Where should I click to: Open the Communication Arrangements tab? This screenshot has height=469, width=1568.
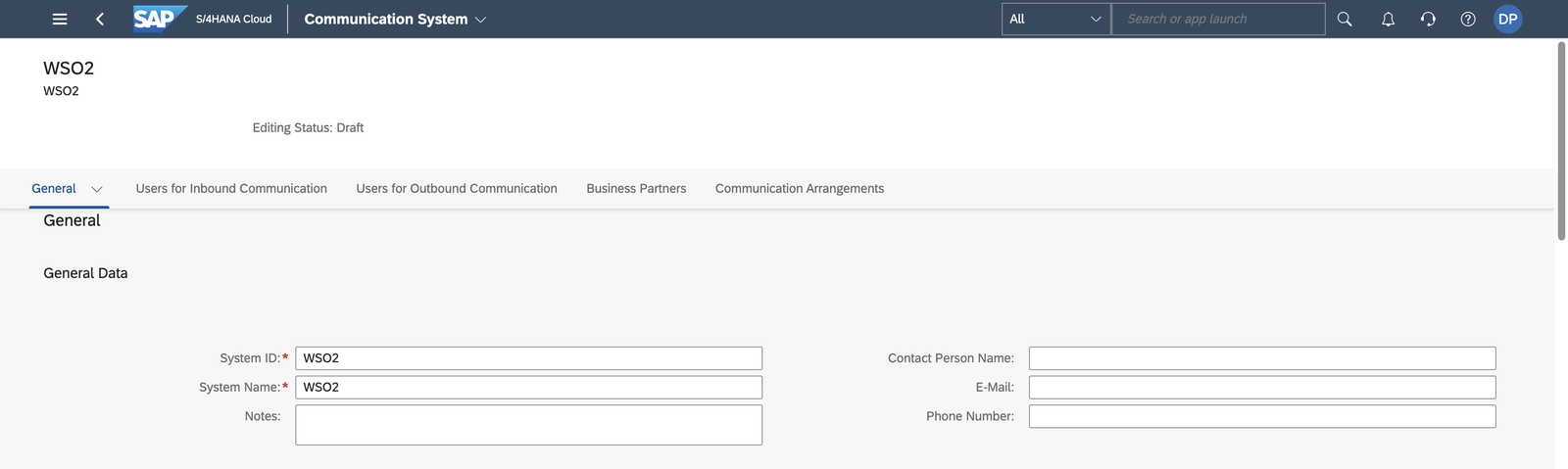(800, 188)
